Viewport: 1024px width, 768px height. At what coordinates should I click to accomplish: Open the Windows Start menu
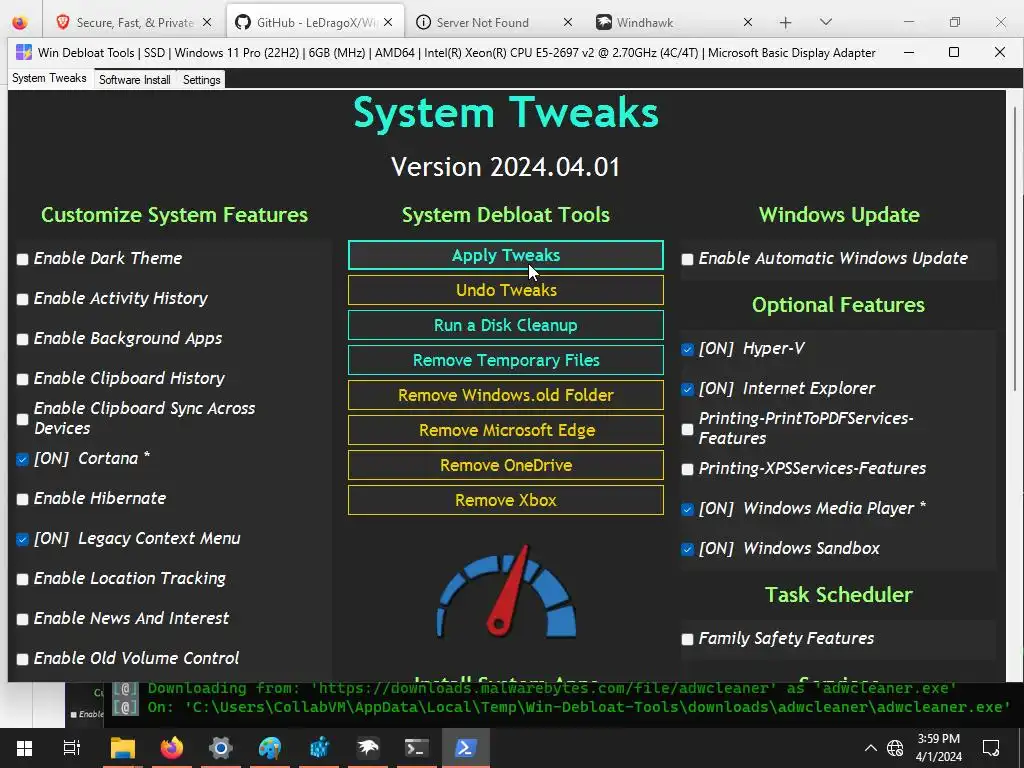coord(24,748)
